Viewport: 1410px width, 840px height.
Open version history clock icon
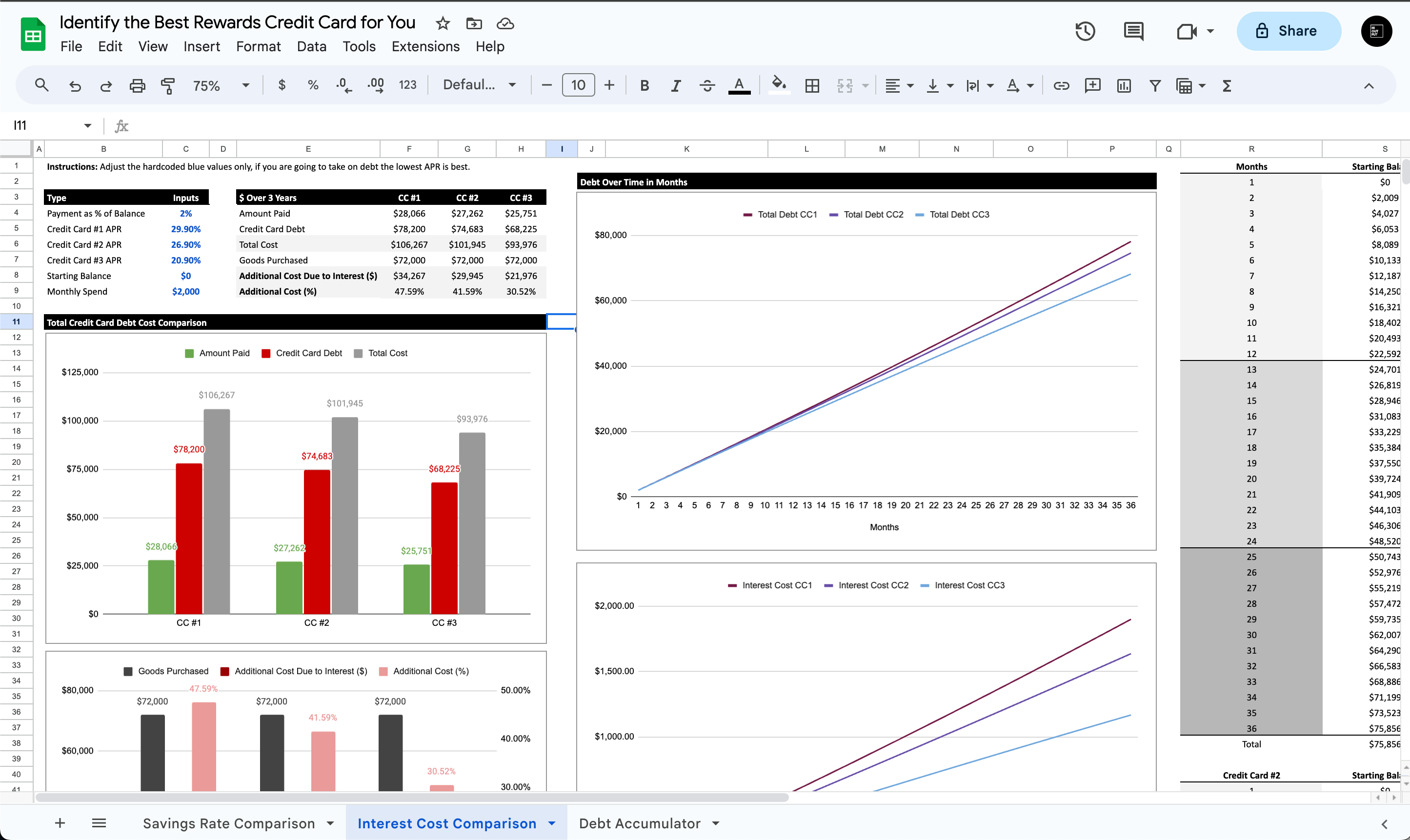click(1085, 31)
